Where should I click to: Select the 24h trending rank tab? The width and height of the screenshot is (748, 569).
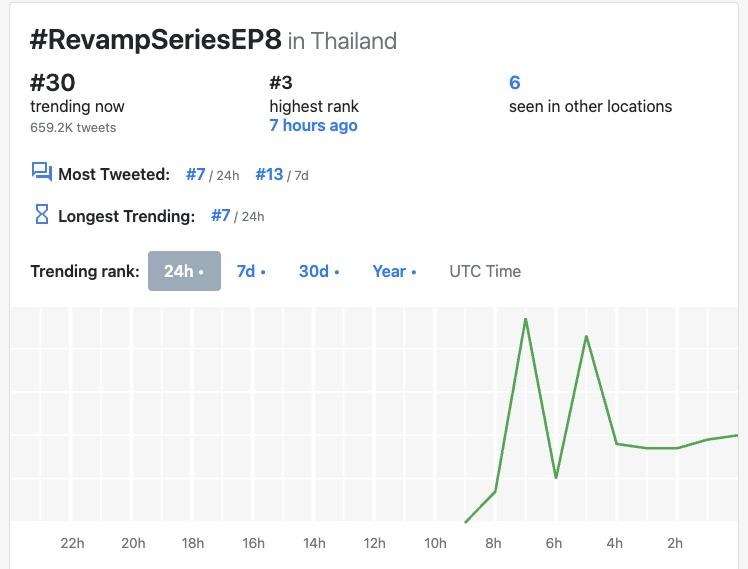pos(184,271)
